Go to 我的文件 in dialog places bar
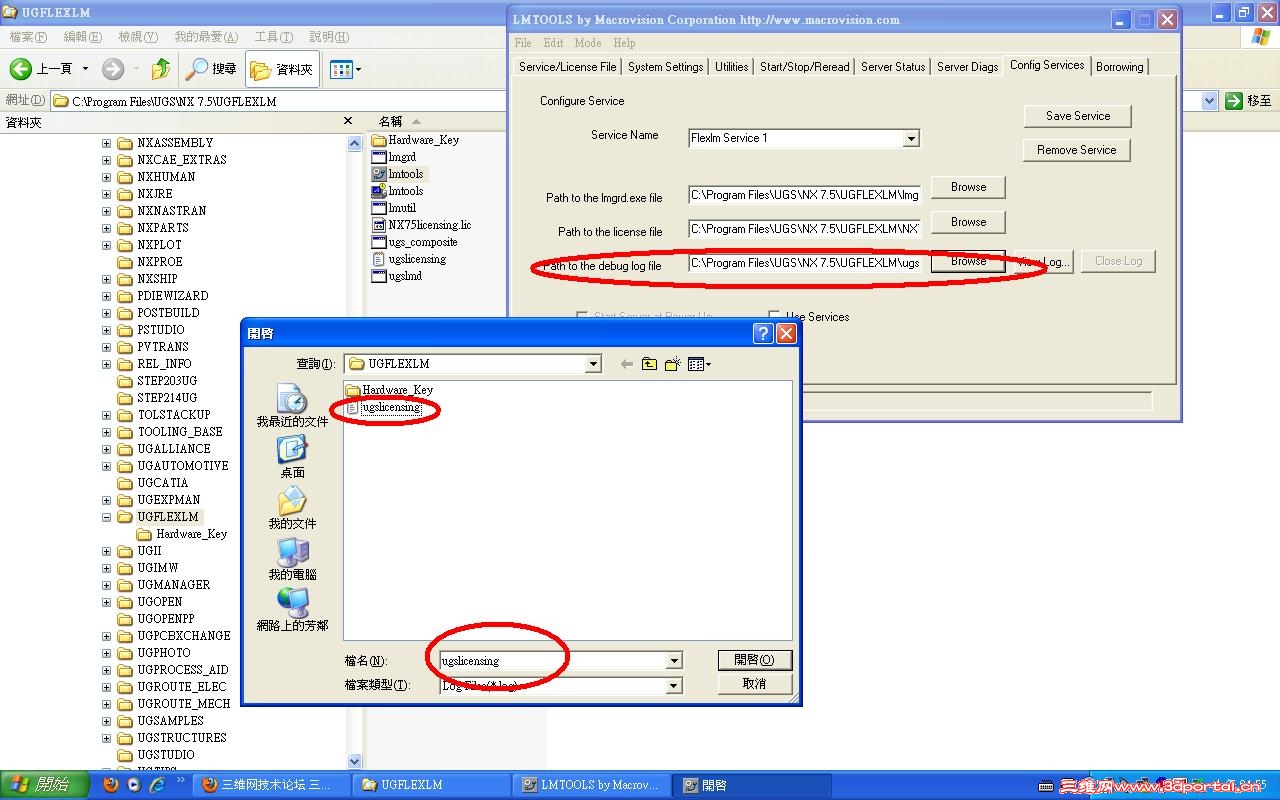The image size is (1280, 800). (292, 508)
